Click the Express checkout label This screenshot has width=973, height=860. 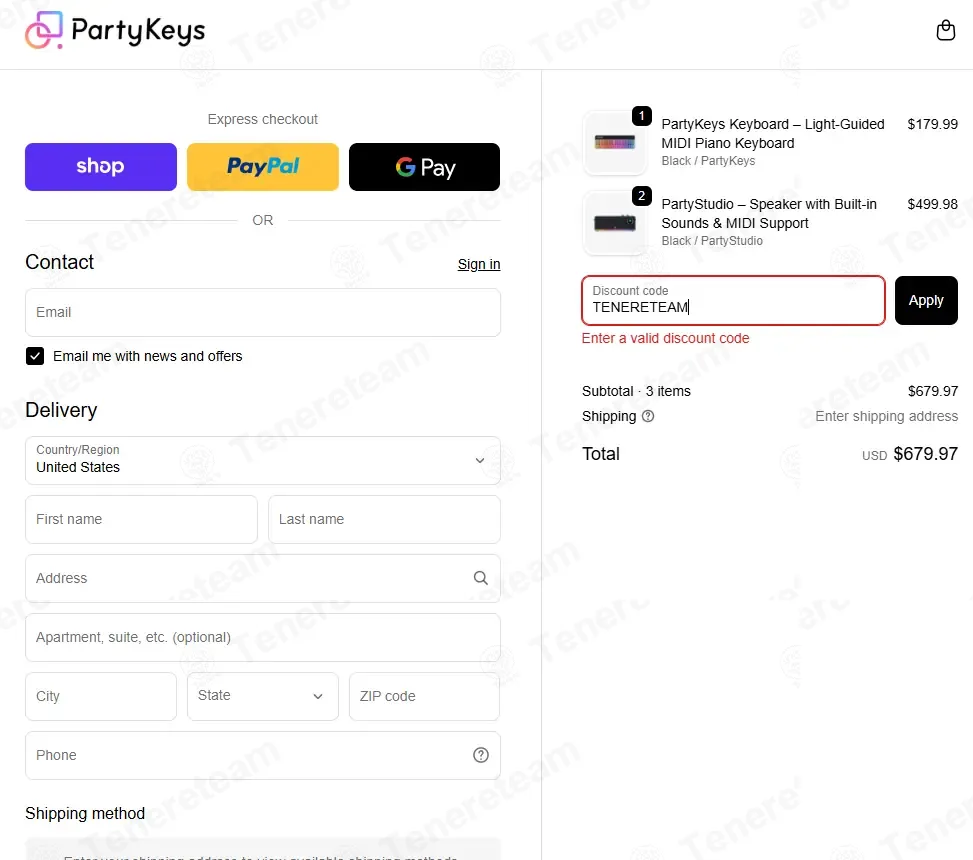coord(262,119)
